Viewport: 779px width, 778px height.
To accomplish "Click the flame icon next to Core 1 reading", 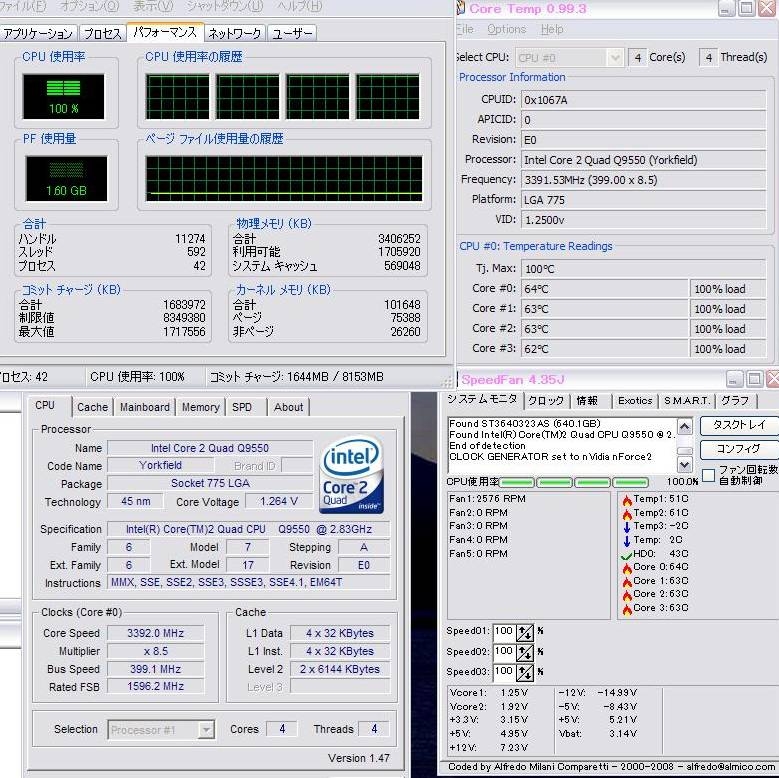I will (627, 581).
